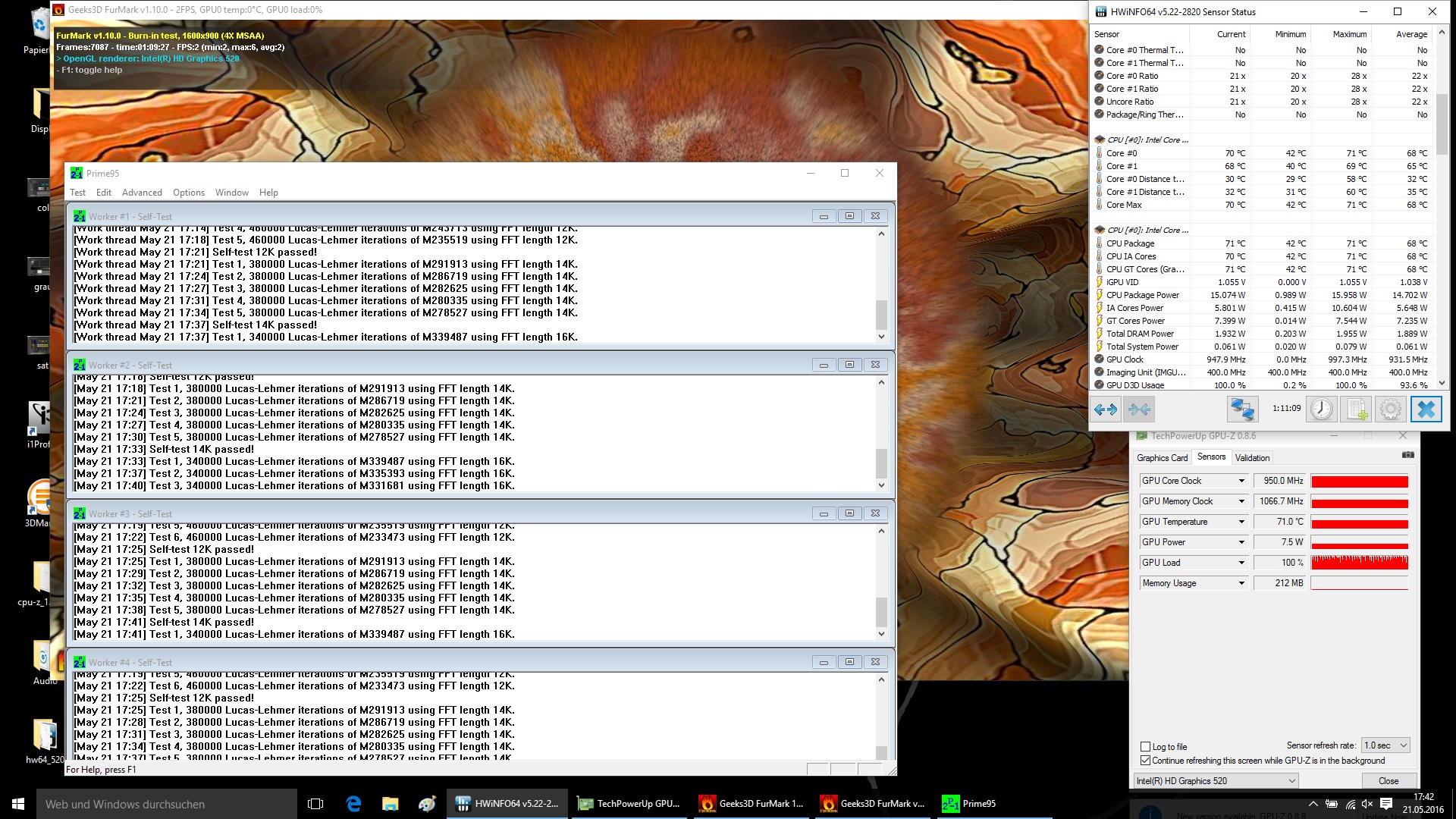
Task: Open the Prime95 Window menu
Action: [231, 193]
